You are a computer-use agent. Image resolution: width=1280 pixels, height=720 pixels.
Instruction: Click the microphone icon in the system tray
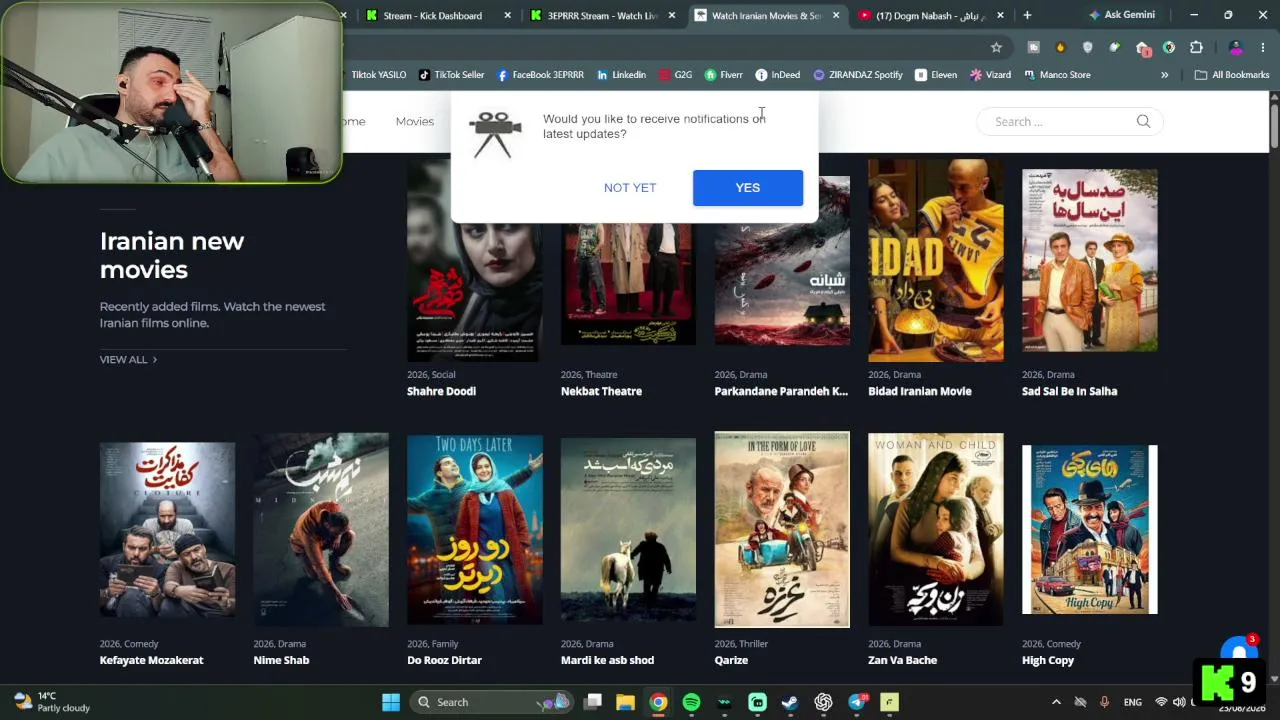pyautogui.click(x=1105, y=702)
